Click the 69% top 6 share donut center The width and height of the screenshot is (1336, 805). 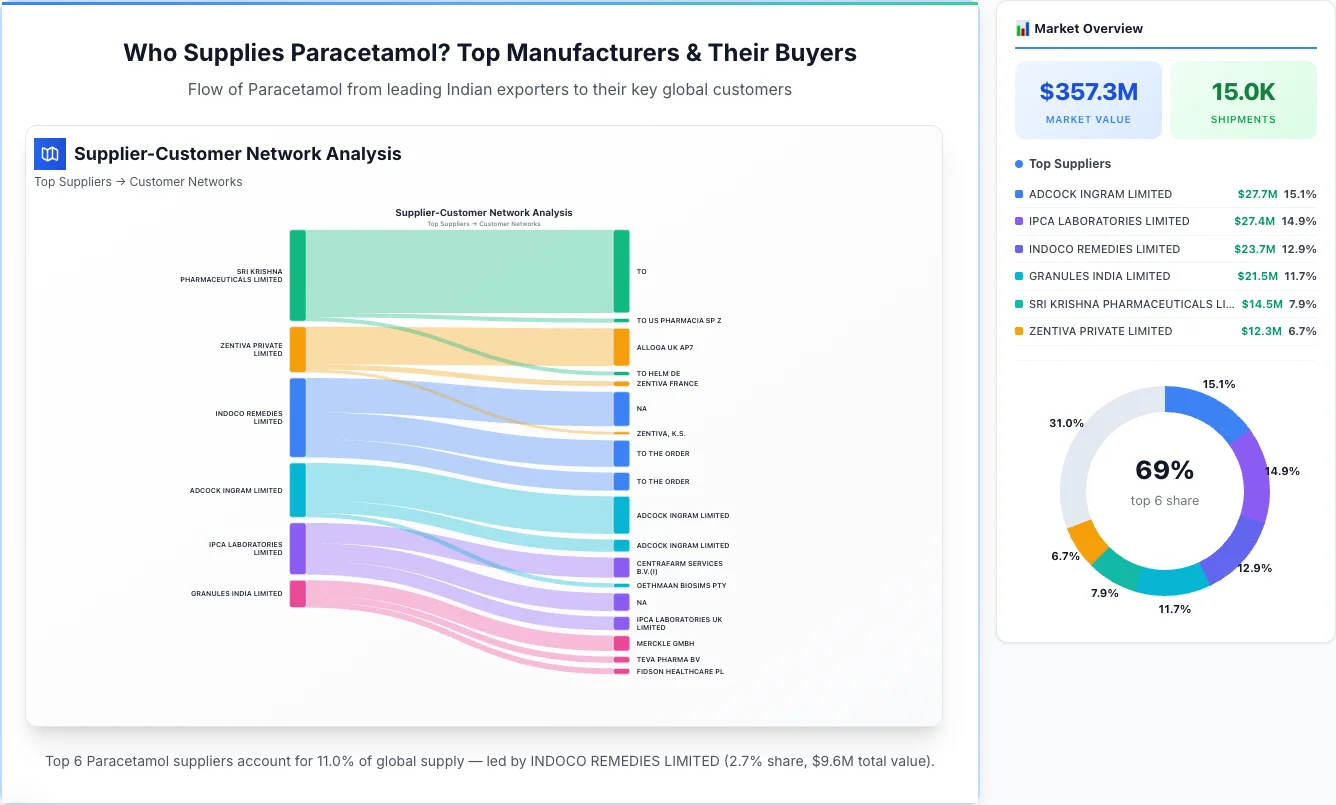(x=1165, y=485)
